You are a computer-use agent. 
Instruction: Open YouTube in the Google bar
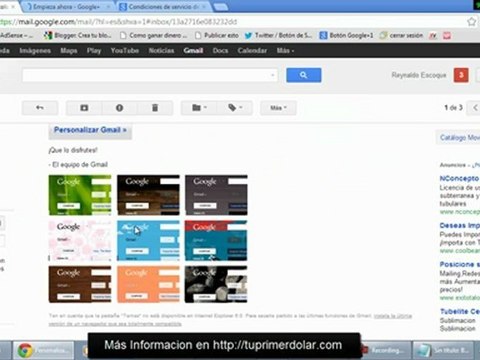(125, 51)
